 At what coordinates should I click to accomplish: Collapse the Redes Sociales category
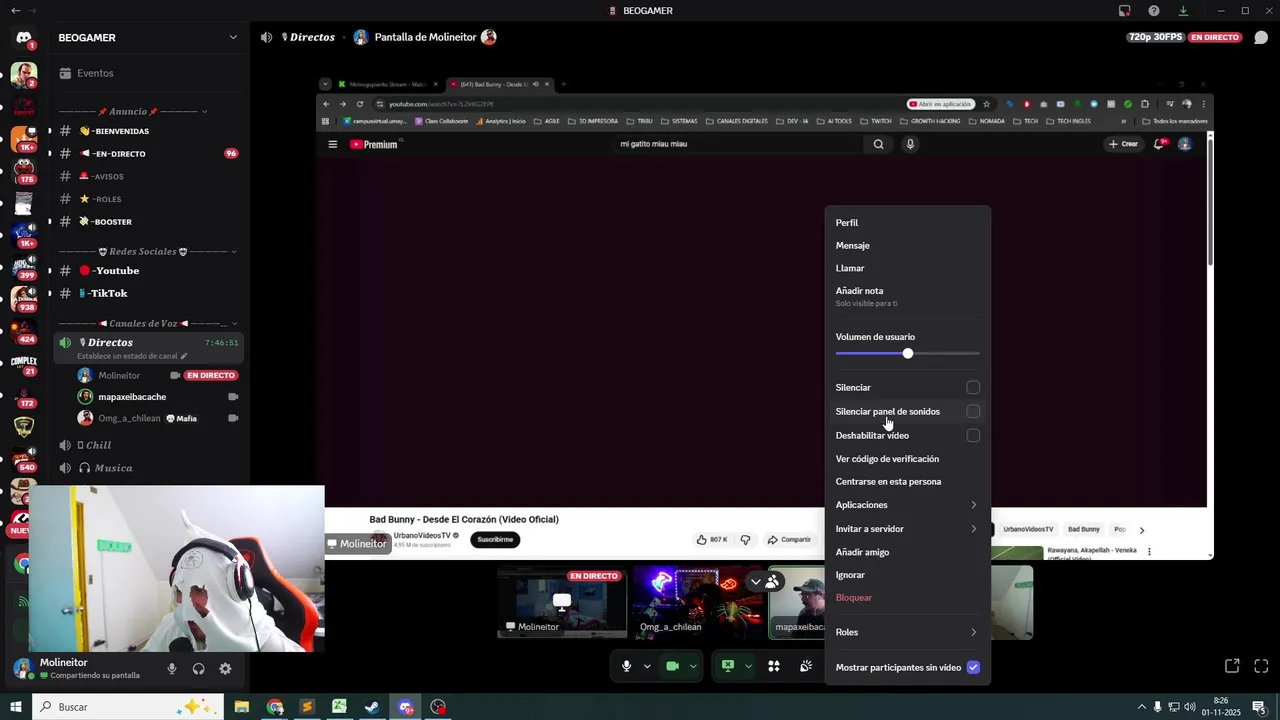(x=148, y=251)
